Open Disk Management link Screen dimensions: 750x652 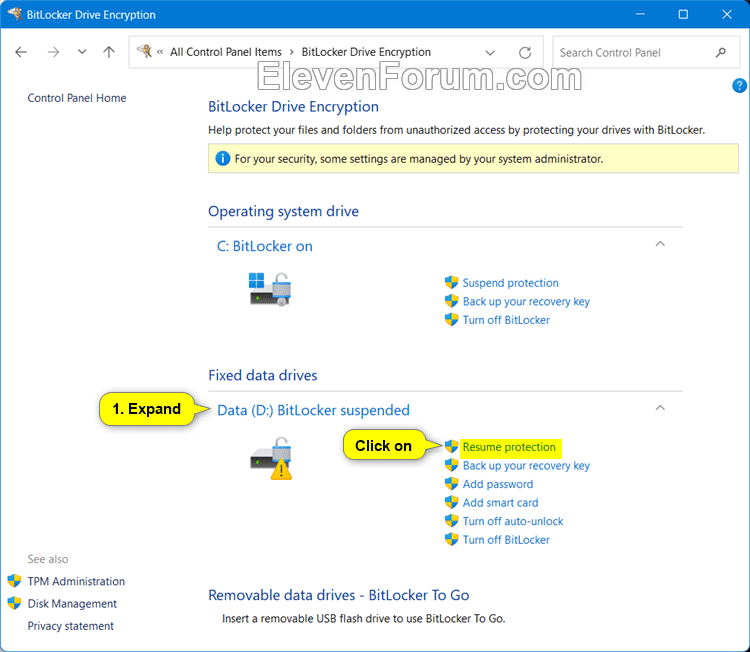click(x=72, y=604)
